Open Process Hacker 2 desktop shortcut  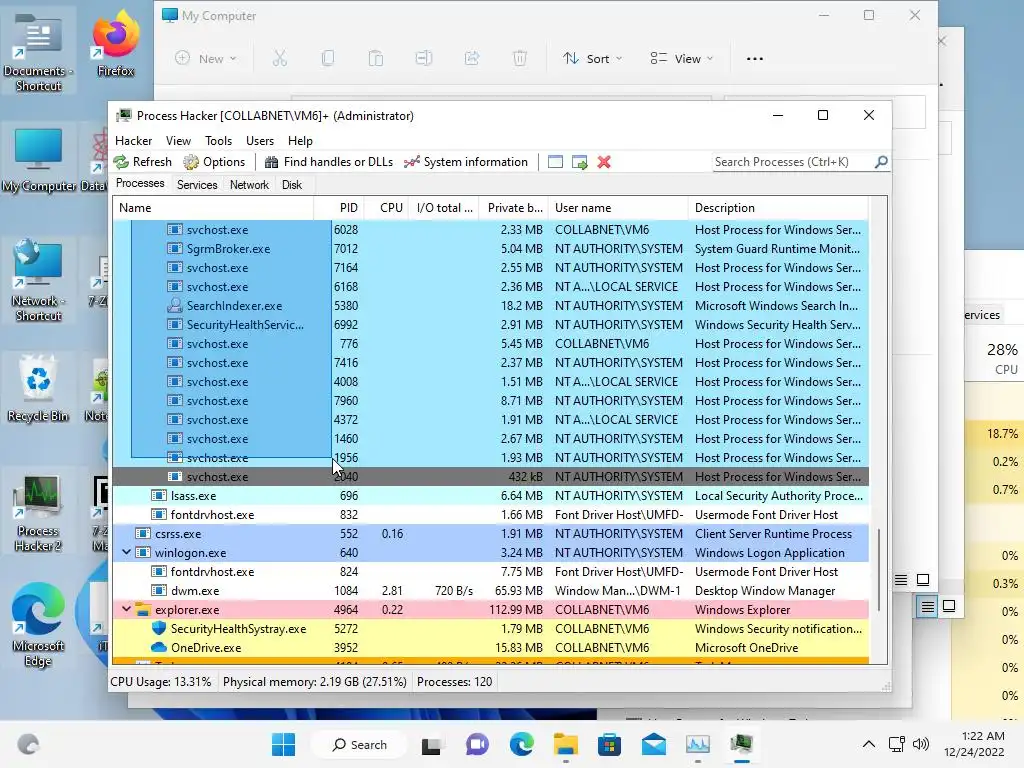point(38,514)
